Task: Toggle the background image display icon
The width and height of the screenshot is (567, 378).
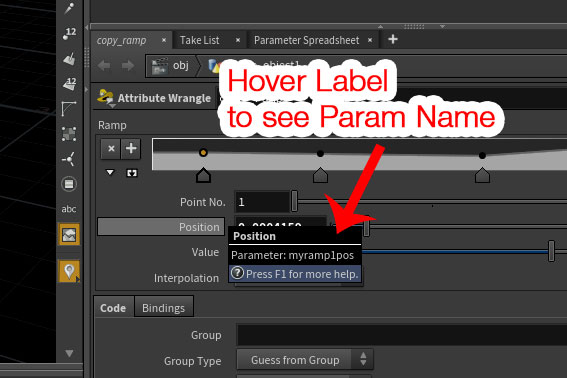Action: pyautogui.click(x=69, y=235)
